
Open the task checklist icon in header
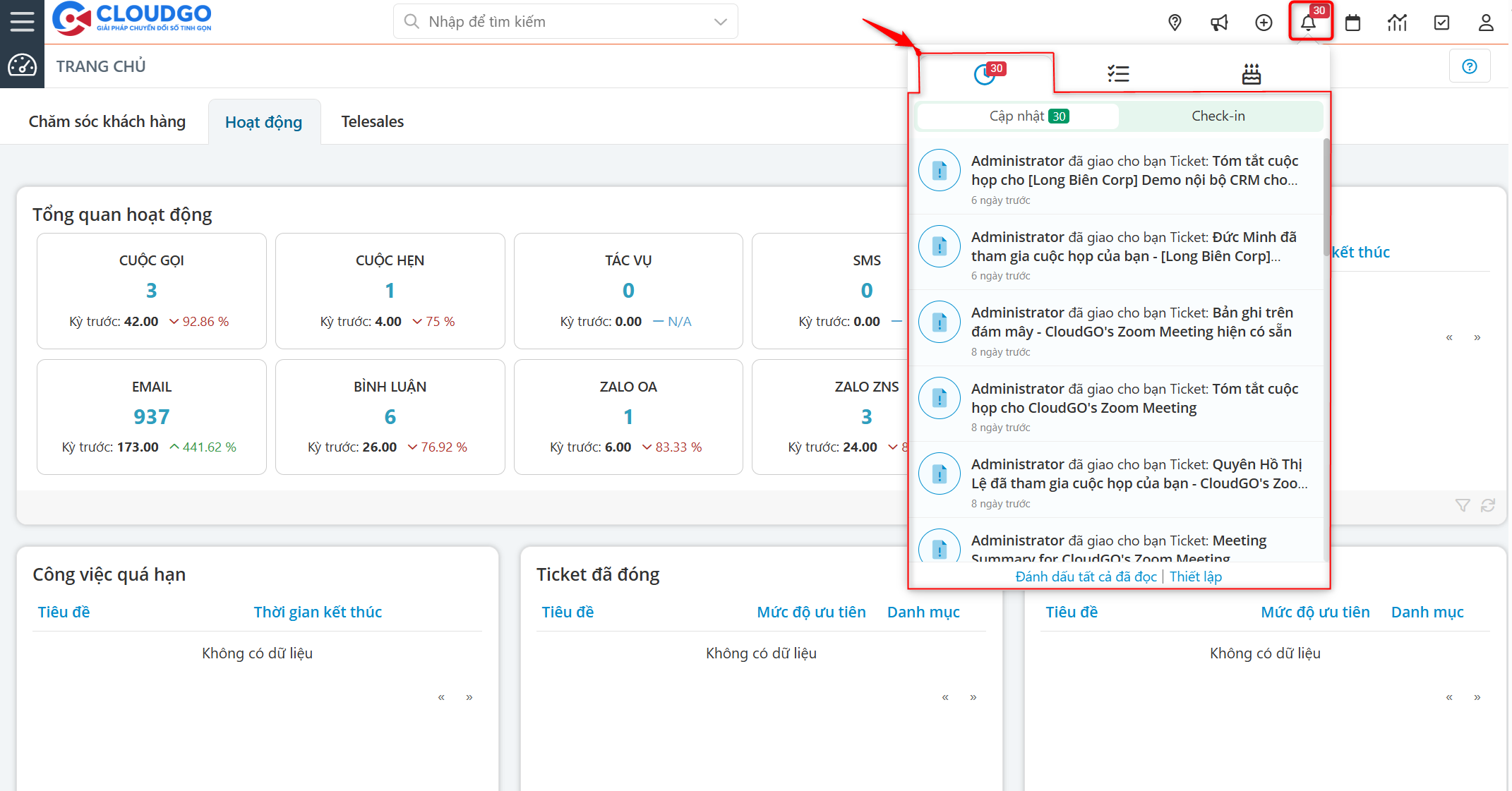pyautogui.click(x=1441, y=23)
